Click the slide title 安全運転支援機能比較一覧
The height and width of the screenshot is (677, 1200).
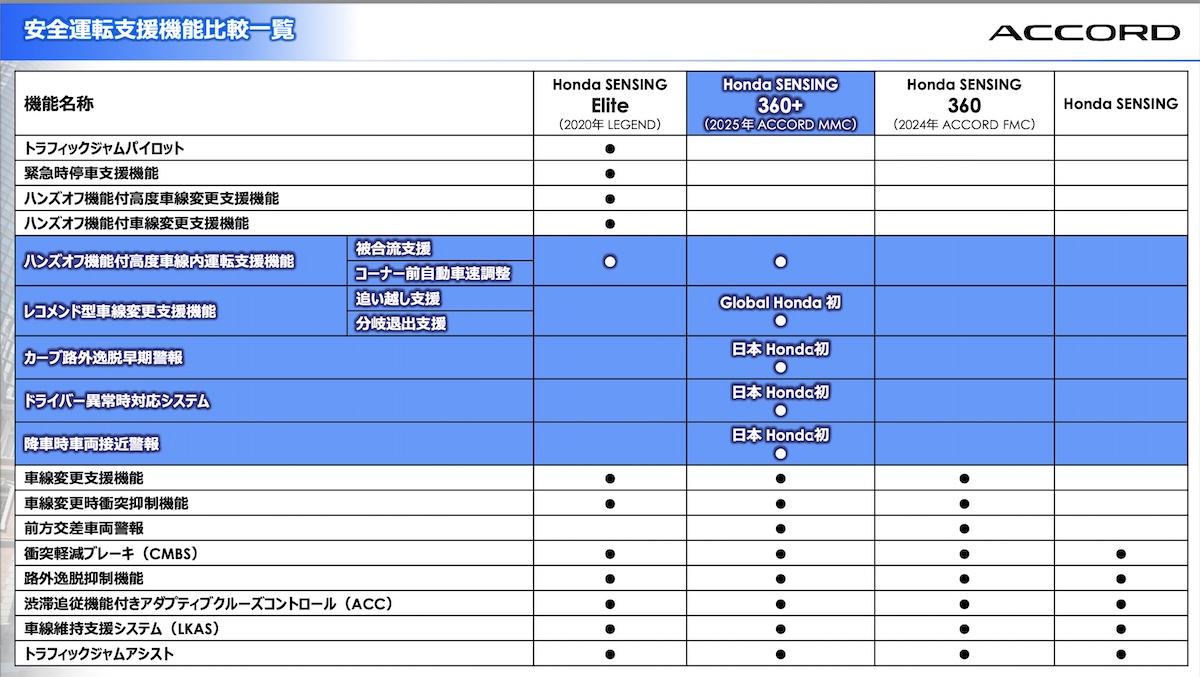coord(159,30)
